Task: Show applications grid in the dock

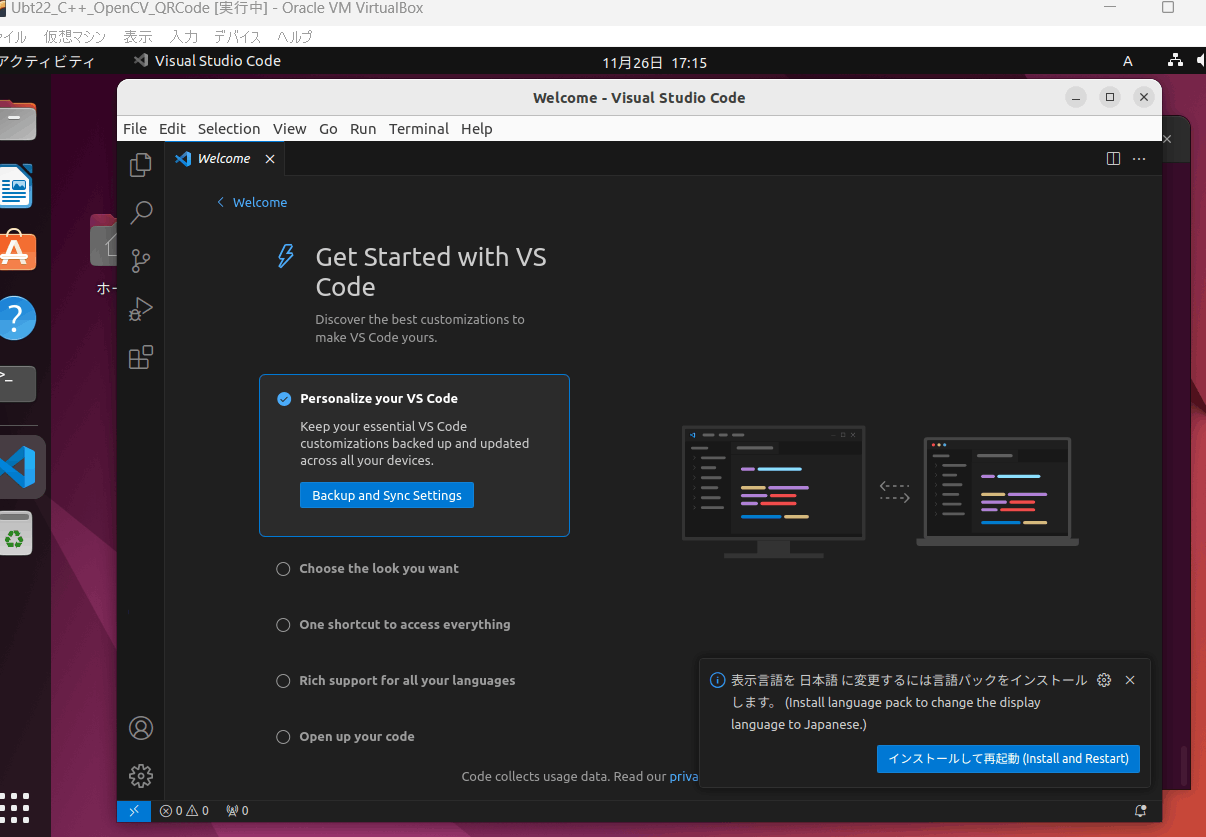Action: 15,808
